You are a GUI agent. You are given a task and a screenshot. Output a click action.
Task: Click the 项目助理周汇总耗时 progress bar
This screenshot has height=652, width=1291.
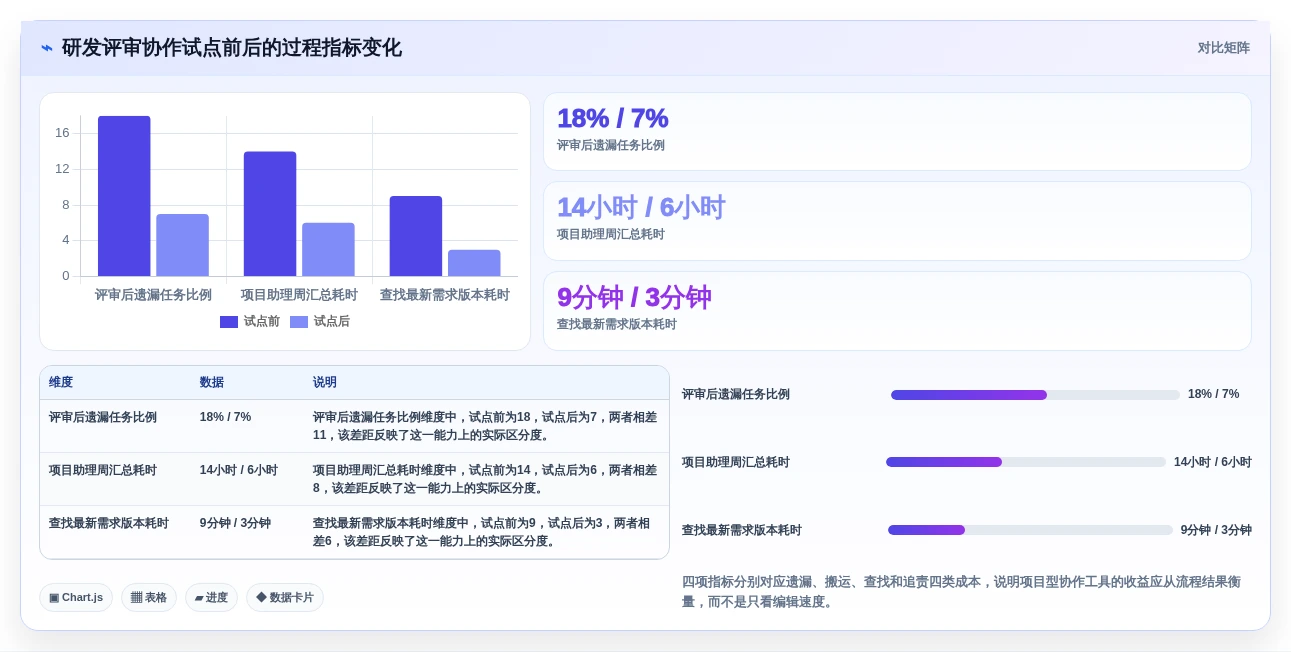1026,462
